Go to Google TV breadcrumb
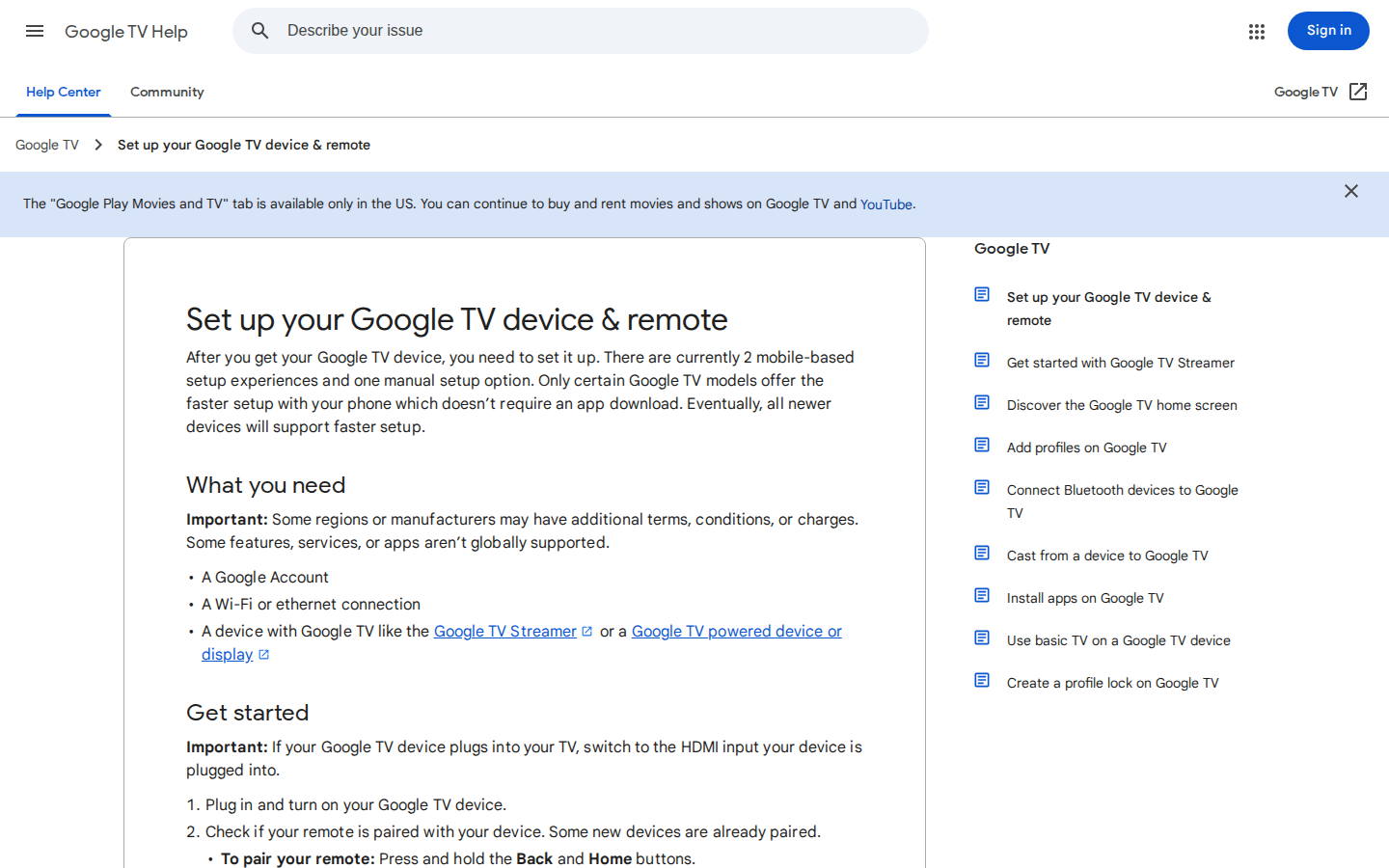 (x=47, y=145)
